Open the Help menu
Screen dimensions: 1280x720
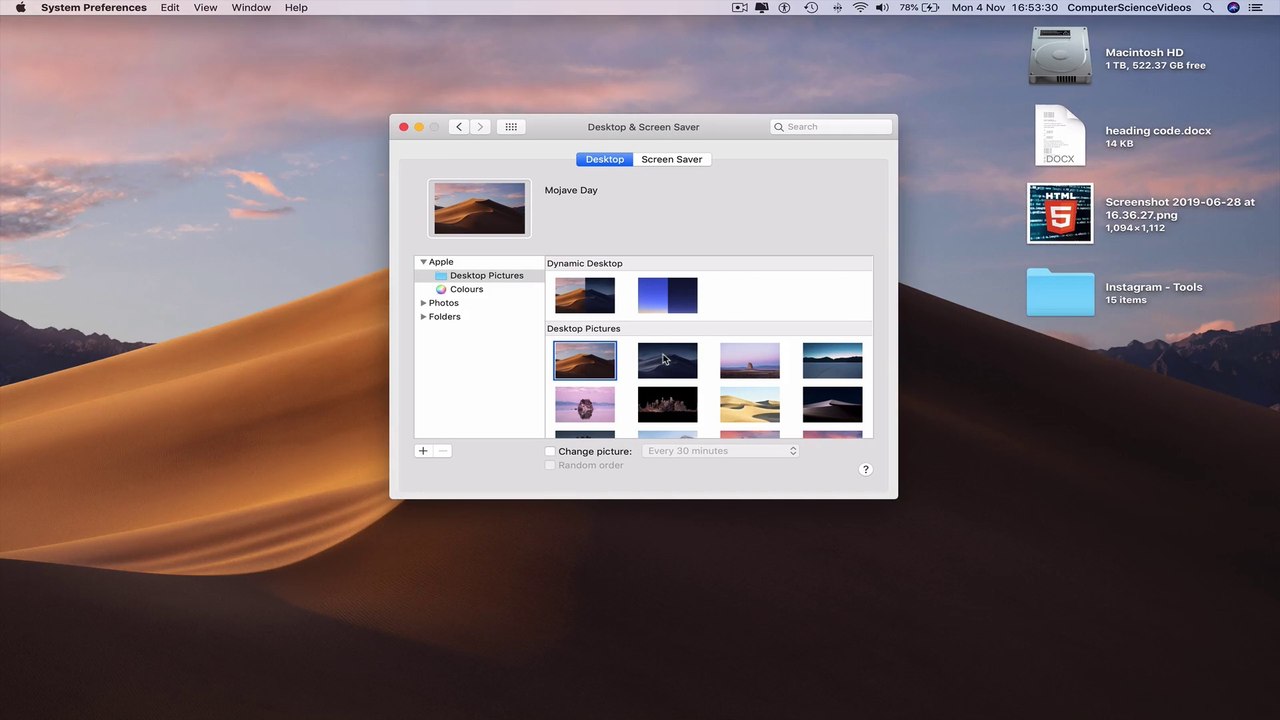pos(296,7)
